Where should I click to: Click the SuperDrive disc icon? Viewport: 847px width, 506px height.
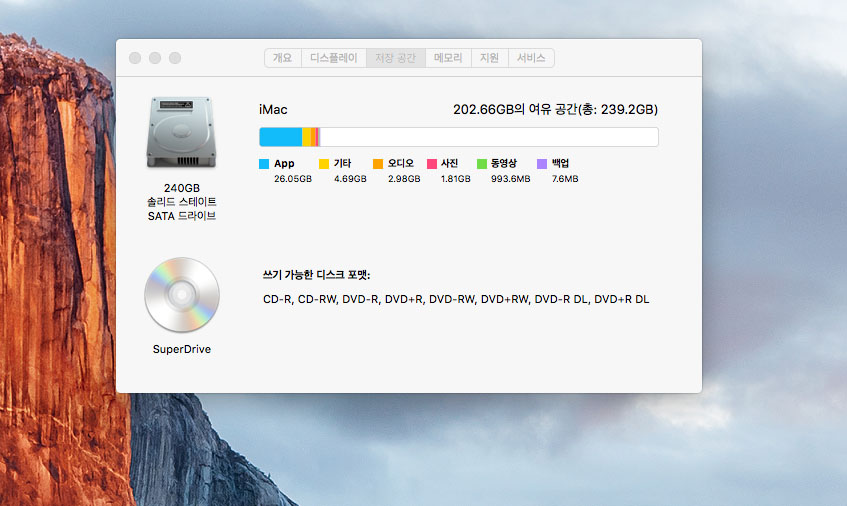point(181,295)
